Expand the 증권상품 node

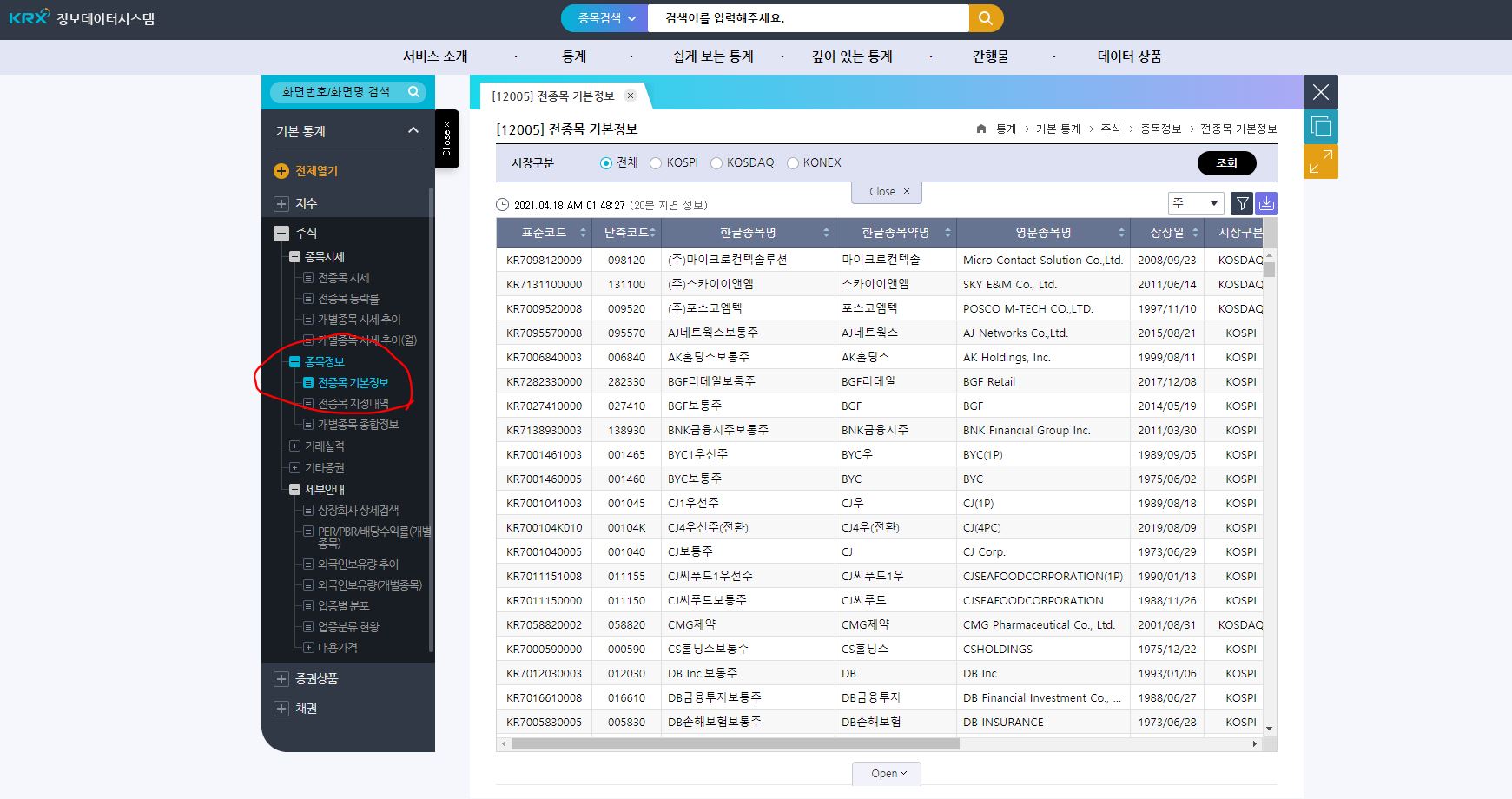281,679
